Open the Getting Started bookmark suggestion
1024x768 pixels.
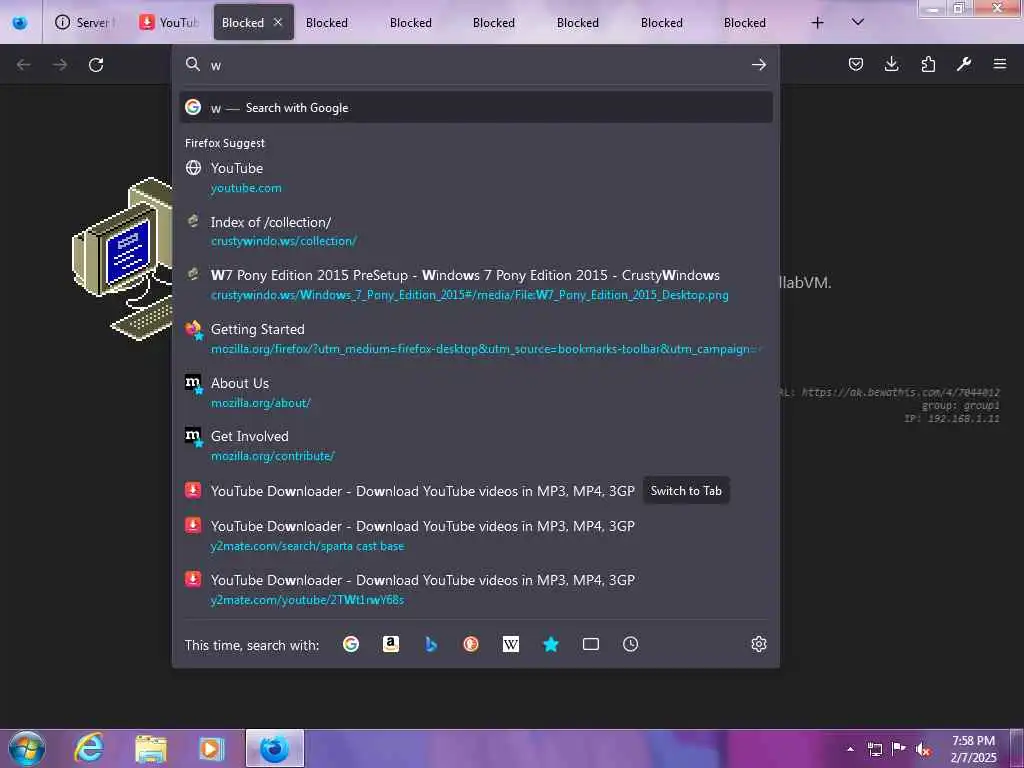tap(476, 338)
